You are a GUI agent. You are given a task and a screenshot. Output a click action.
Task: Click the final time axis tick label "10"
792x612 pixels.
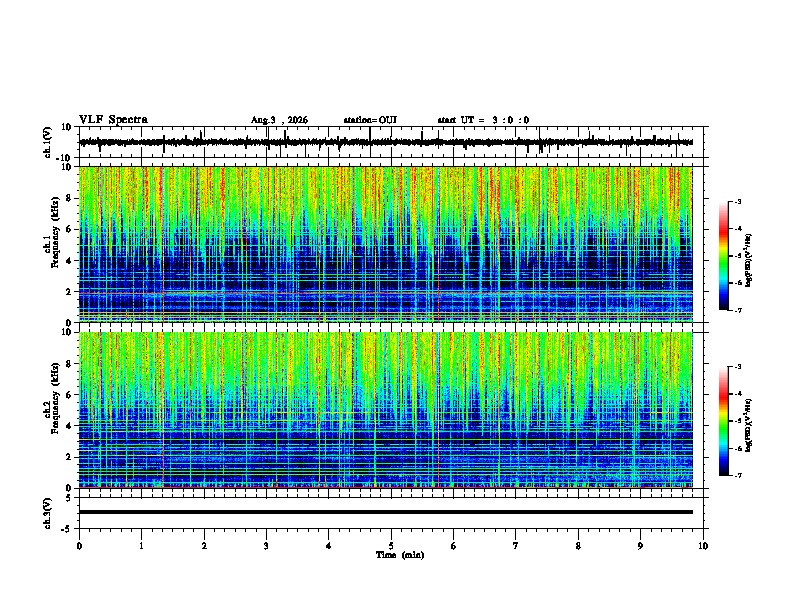(703, 546)
